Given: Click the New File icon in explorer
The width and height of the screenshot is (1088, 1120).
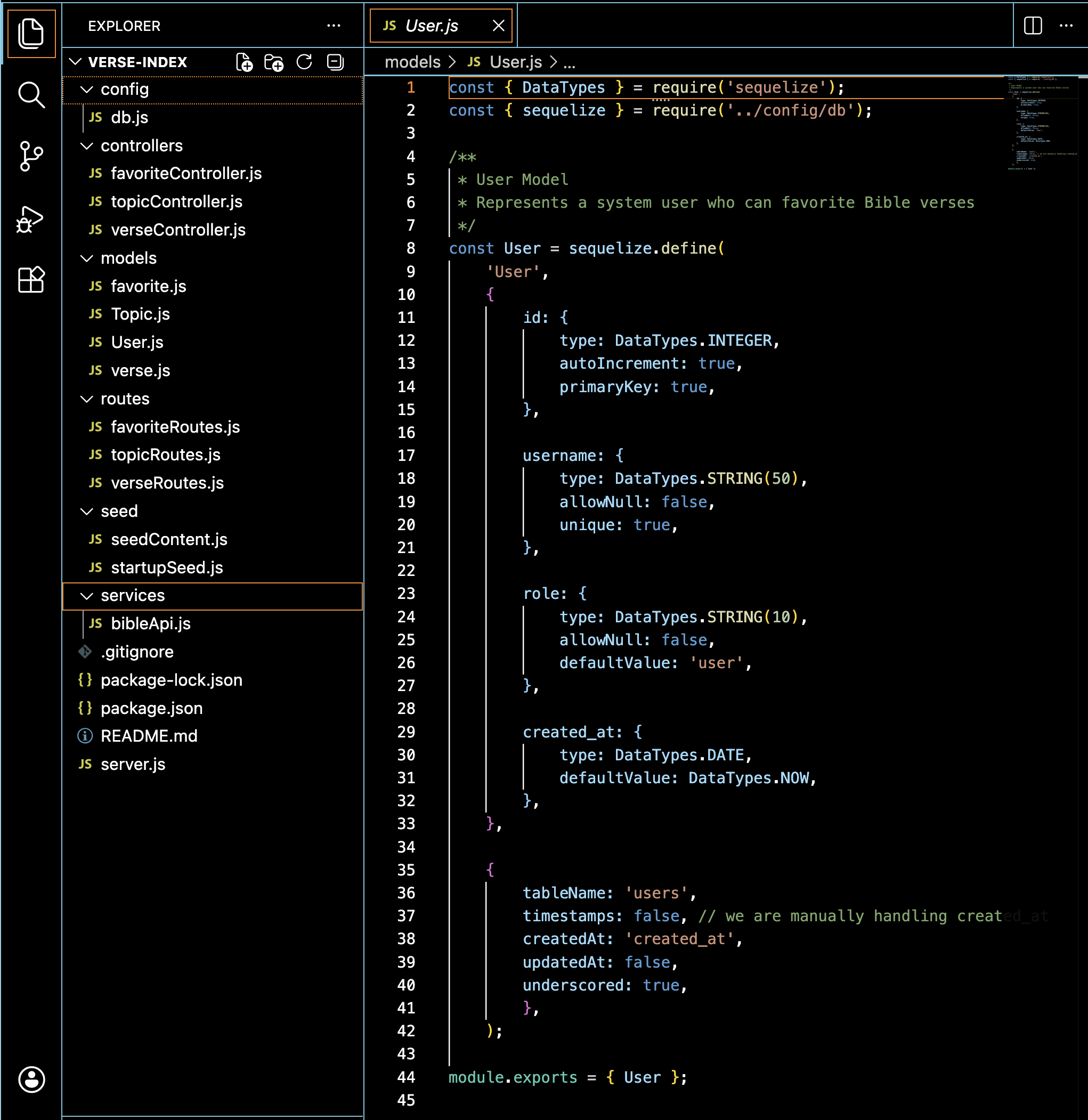Looking at the screenshot, I should click(x=244, y=62).
